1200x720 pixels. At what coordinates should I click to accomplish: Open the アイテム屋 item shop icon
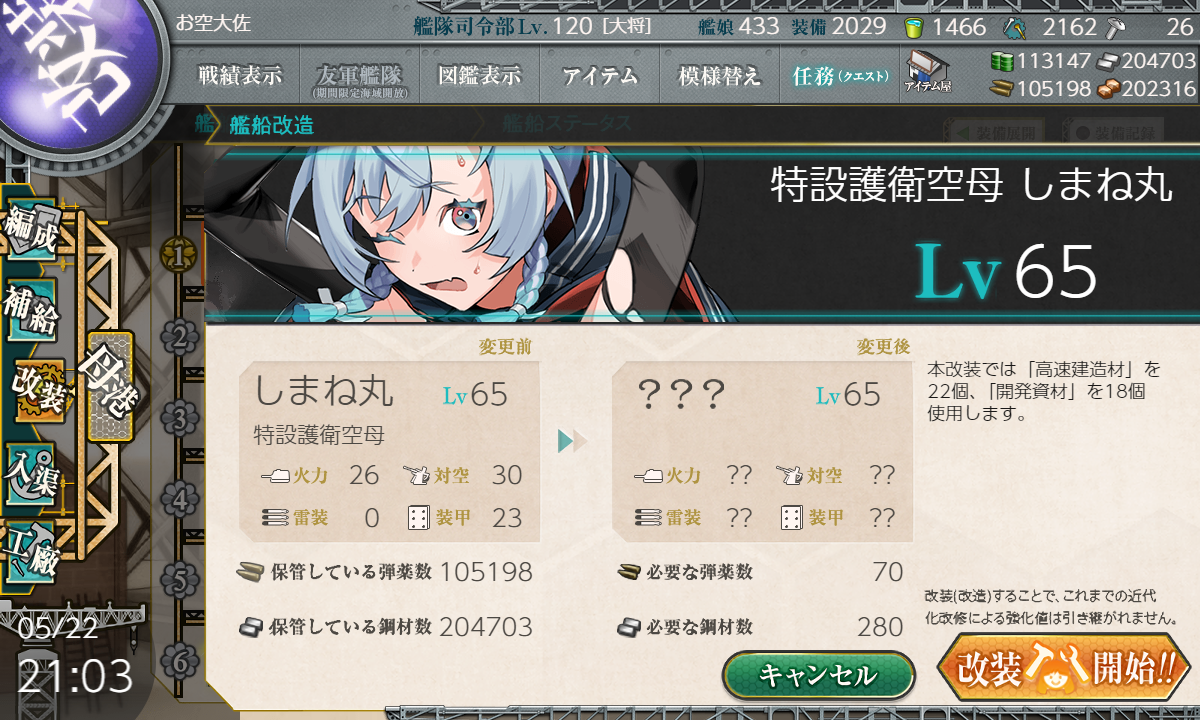coord(927,71)
